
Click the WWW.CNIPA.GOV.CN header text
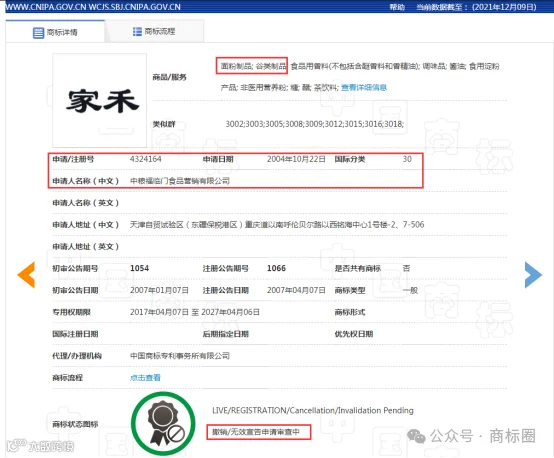[x=45, y=7]
